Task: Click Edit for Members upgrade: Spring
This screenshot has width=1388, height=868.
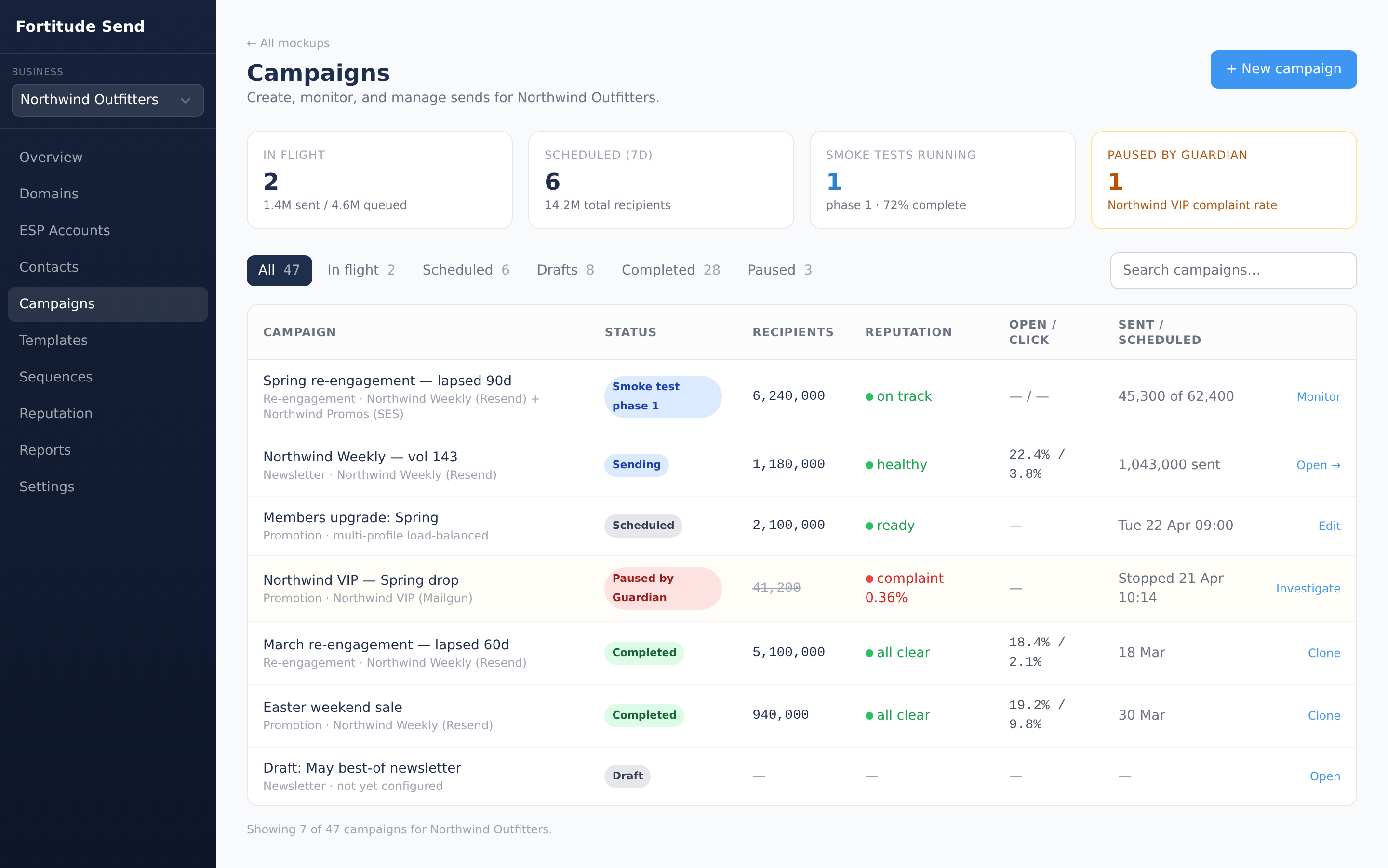Action: click(1329, 526)
